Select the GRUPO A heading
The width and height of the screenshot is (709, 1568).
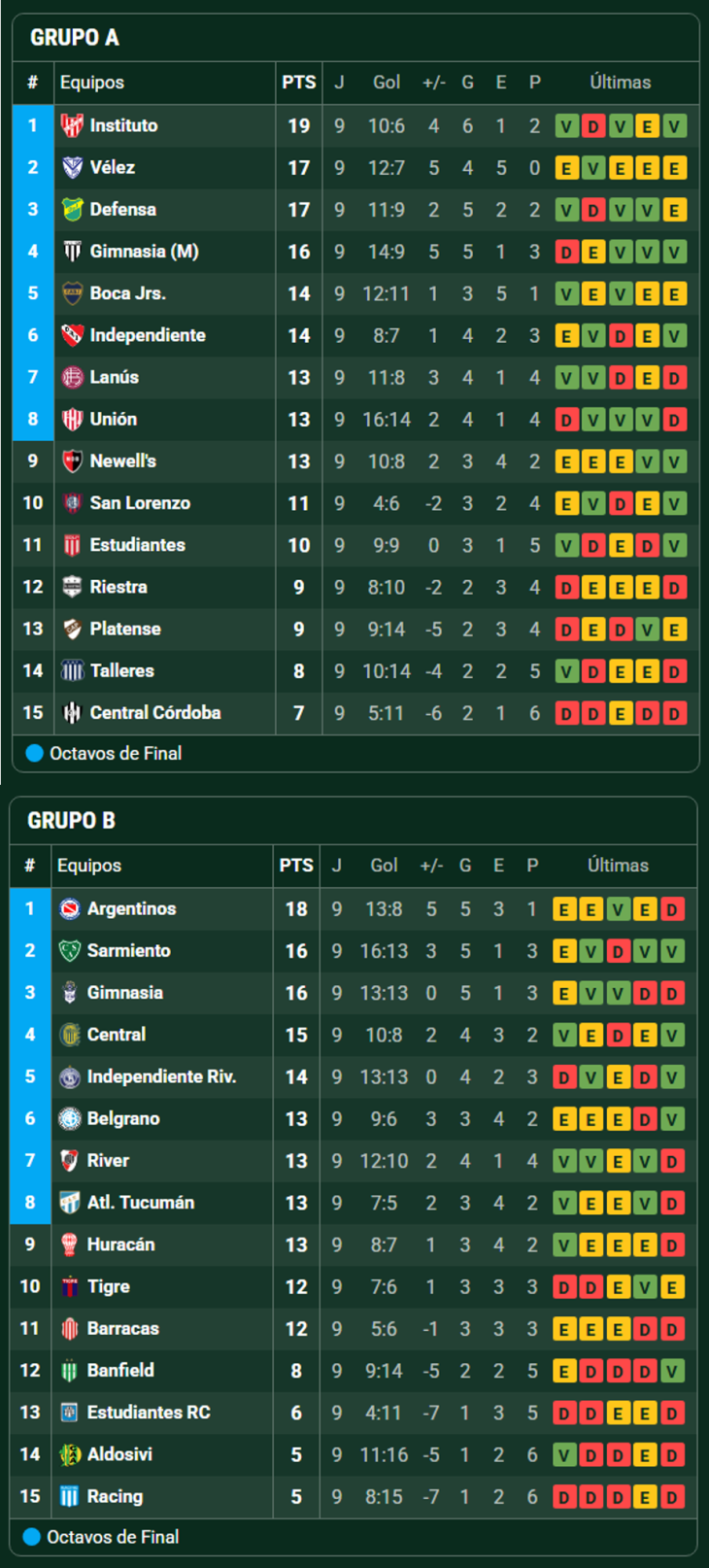tap(75, 38)
